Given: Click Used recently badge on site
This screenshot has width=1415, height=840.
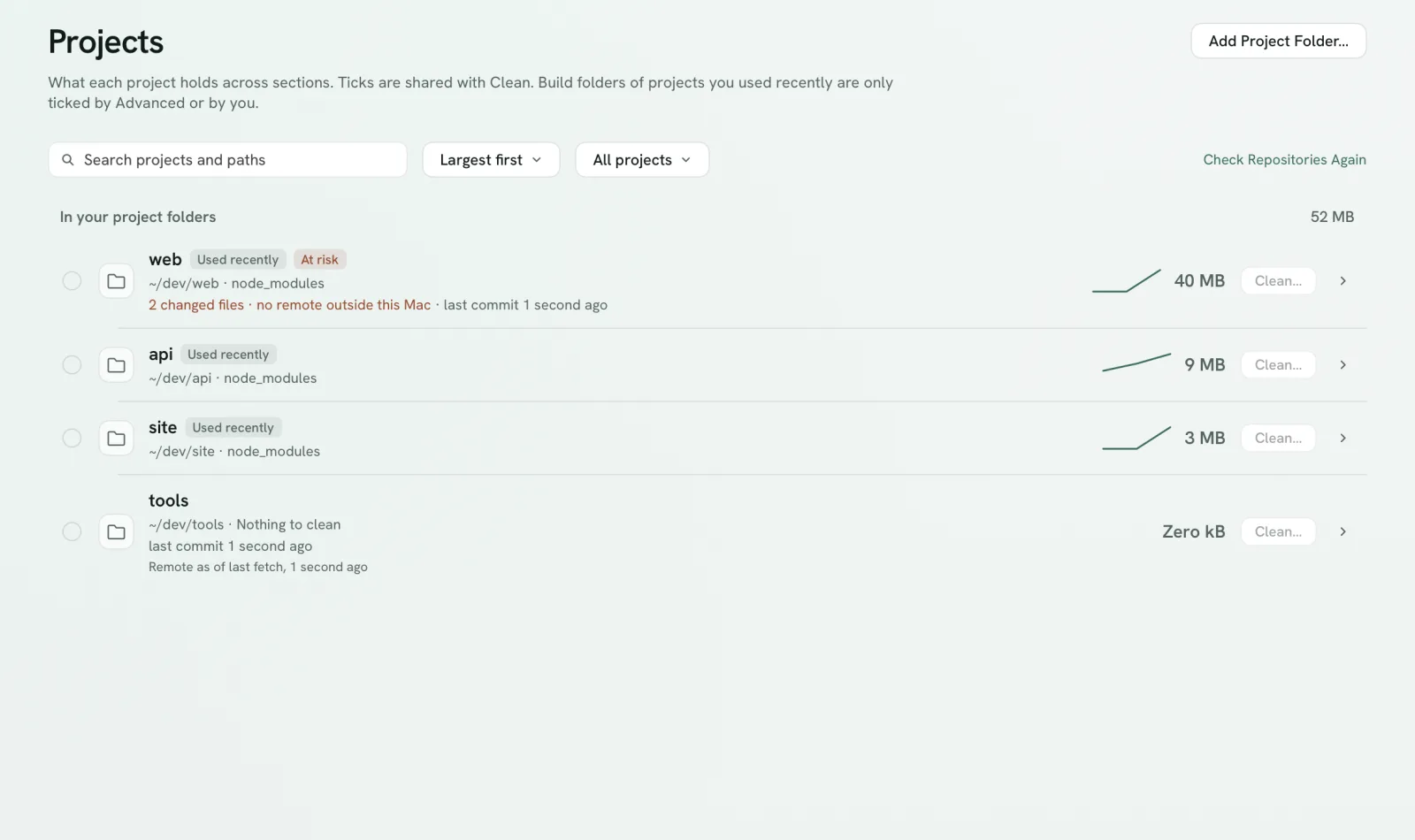Looking at the screenshot, I should coord(233,428).
